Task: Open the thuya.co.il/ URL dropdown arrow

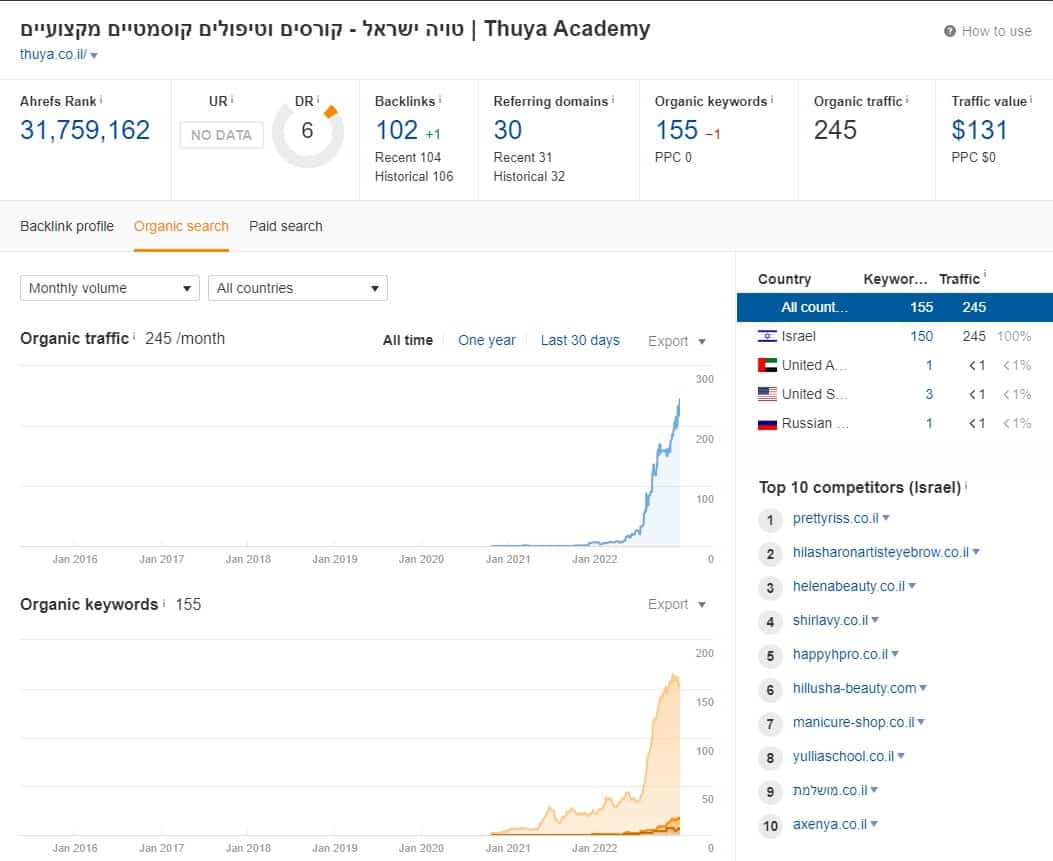Action: (x=94, y=56)
